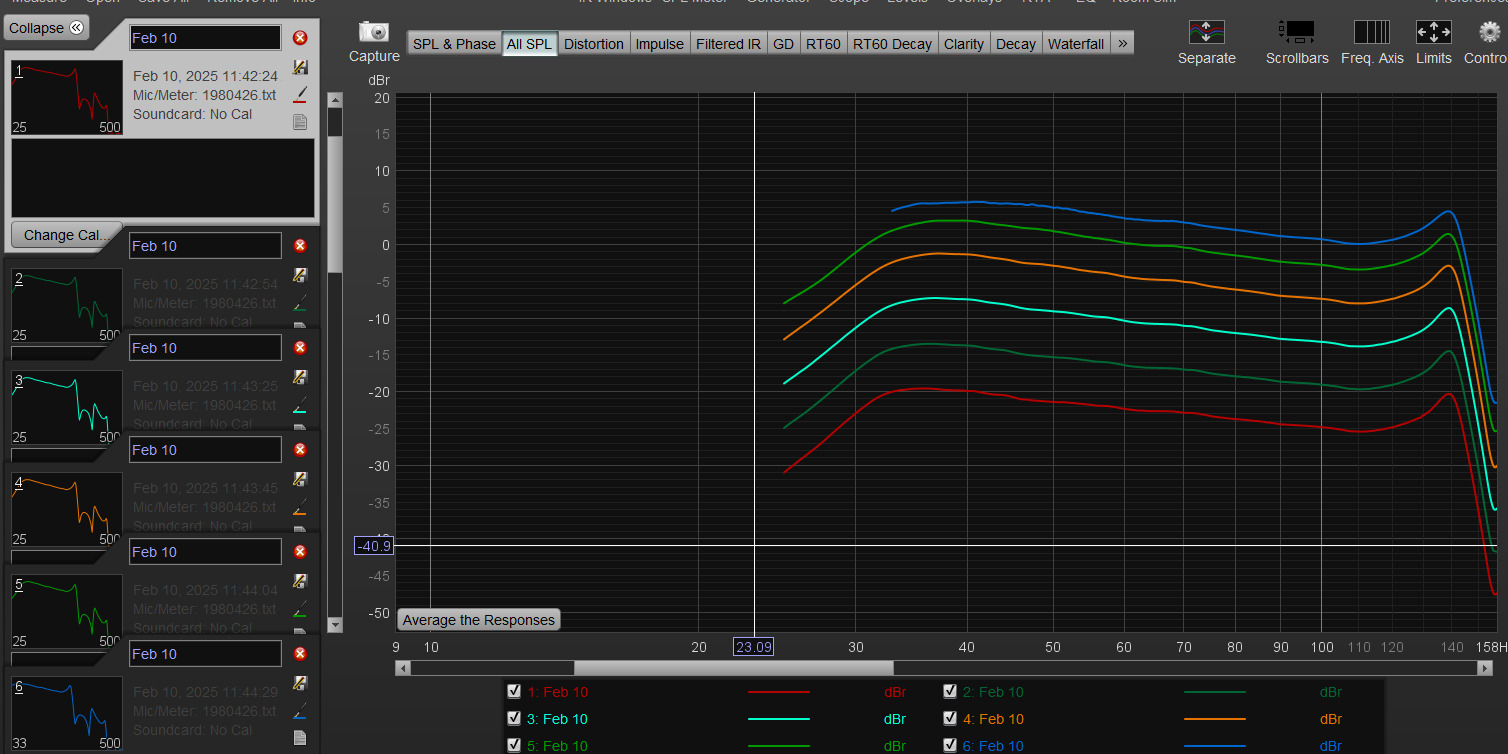
Task: Save measurement 4 using its disk icon
Action: [300, 479]
